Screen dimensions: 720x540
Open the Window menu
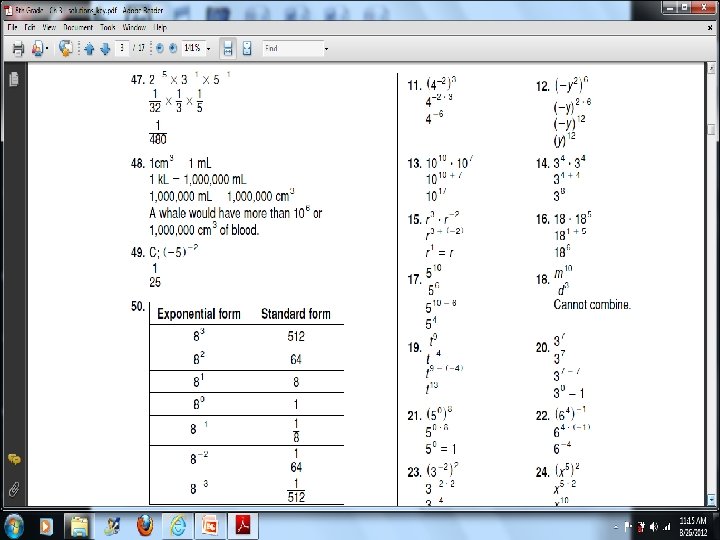134,28
